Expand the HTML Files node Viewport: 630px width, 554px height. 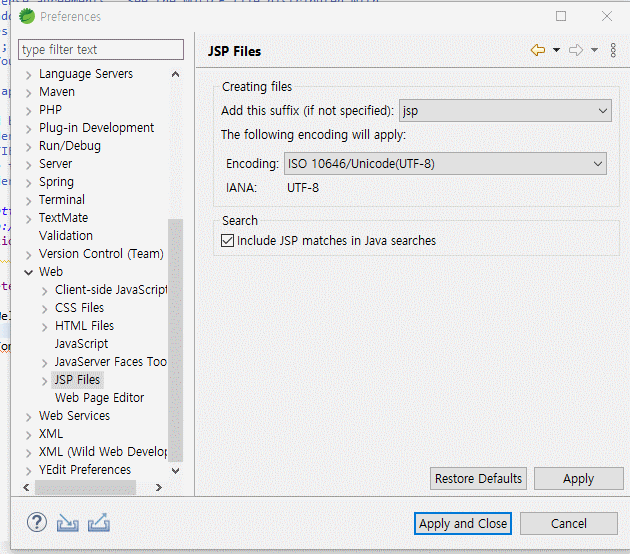click(45, 327)
